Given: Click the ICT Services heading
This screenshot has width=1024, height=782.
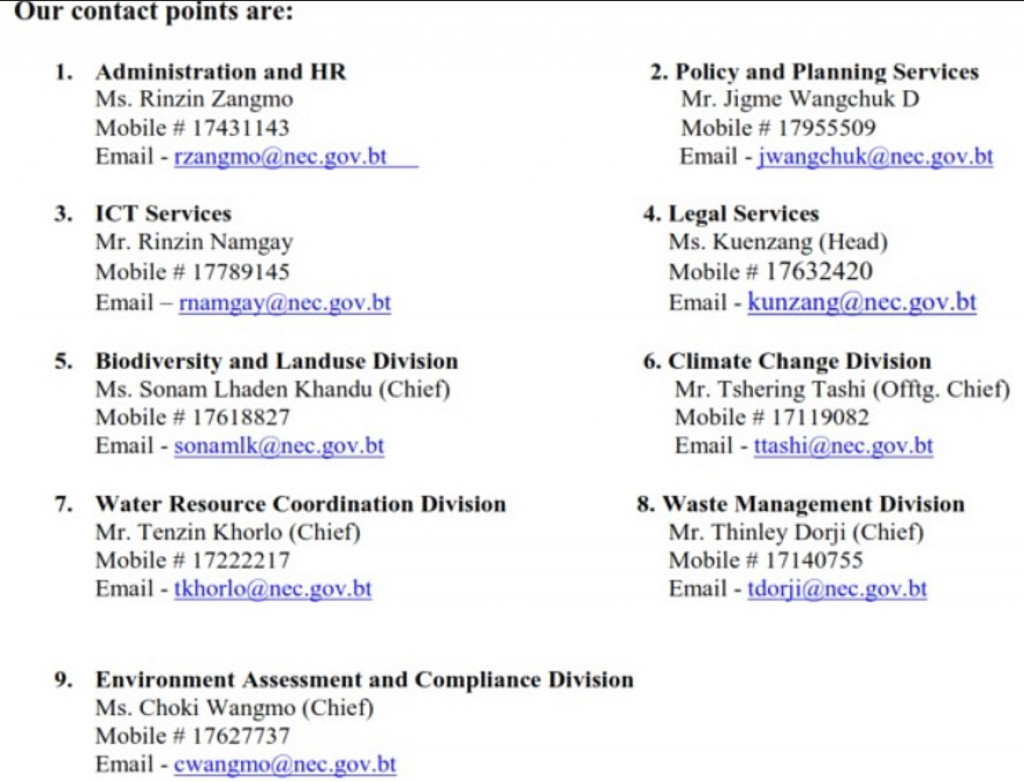Looking at the screenshot, I should click(x=163, y=214).
